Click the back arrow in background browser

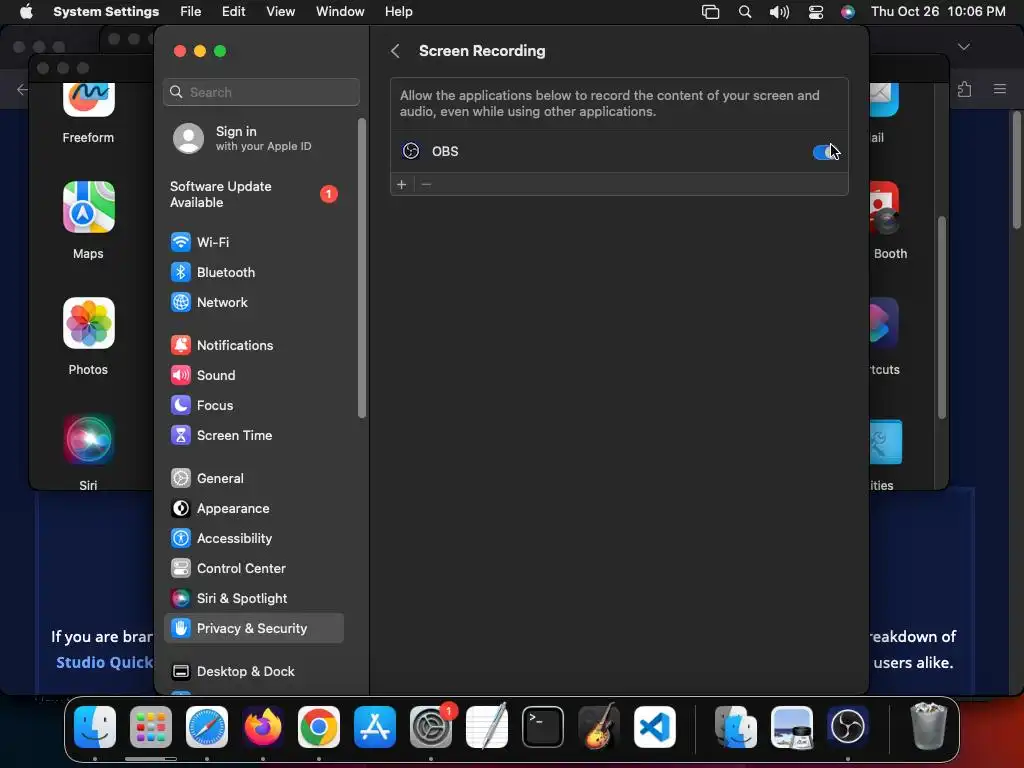tap(22, 89)
